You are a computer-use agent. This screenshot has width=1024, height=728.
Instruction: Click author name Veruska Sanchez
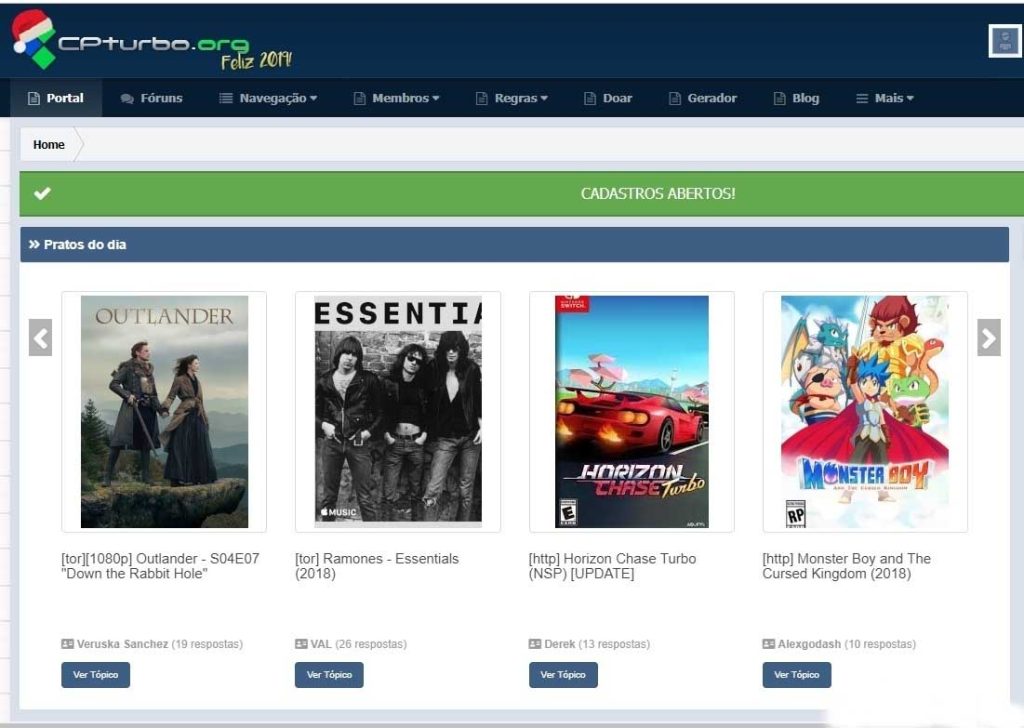tap(122, 644)
